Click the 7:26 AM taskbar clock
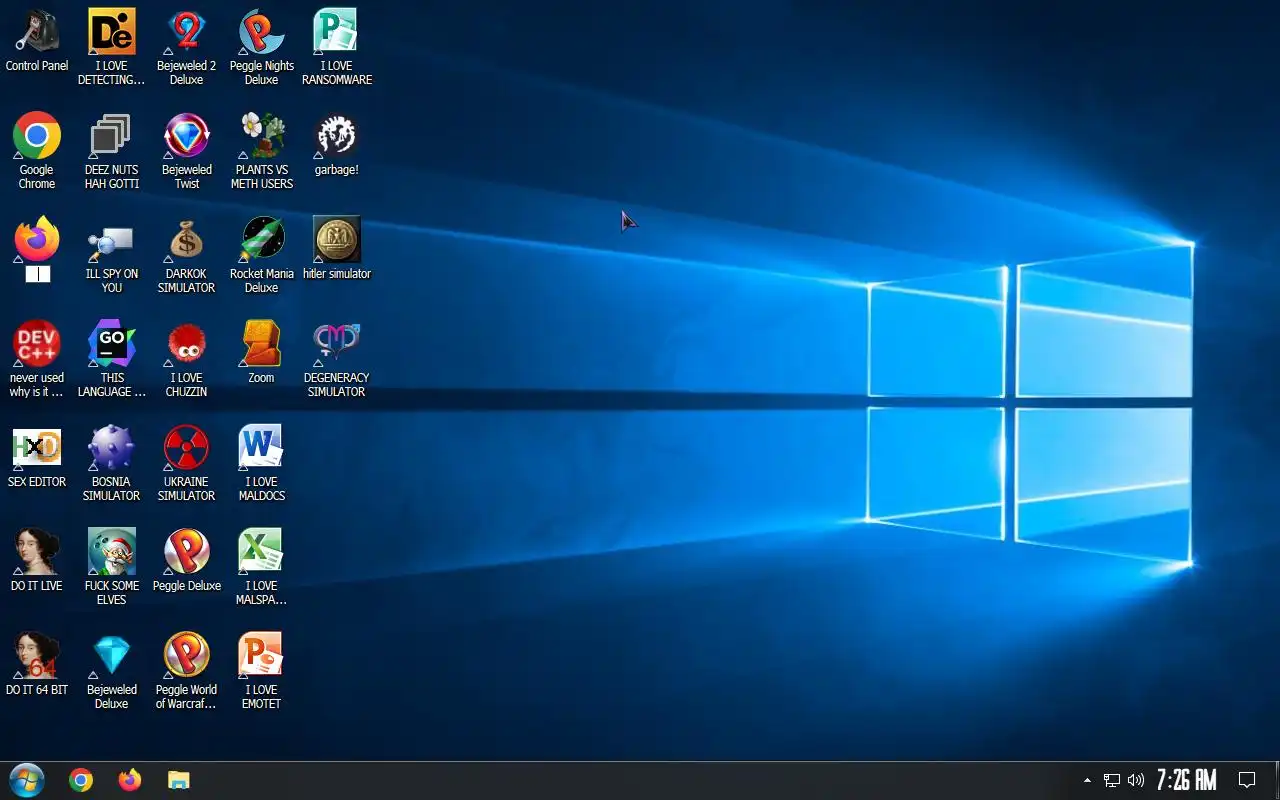Viewport: 1280px width, 800px height. click(x=1187, y=780)
